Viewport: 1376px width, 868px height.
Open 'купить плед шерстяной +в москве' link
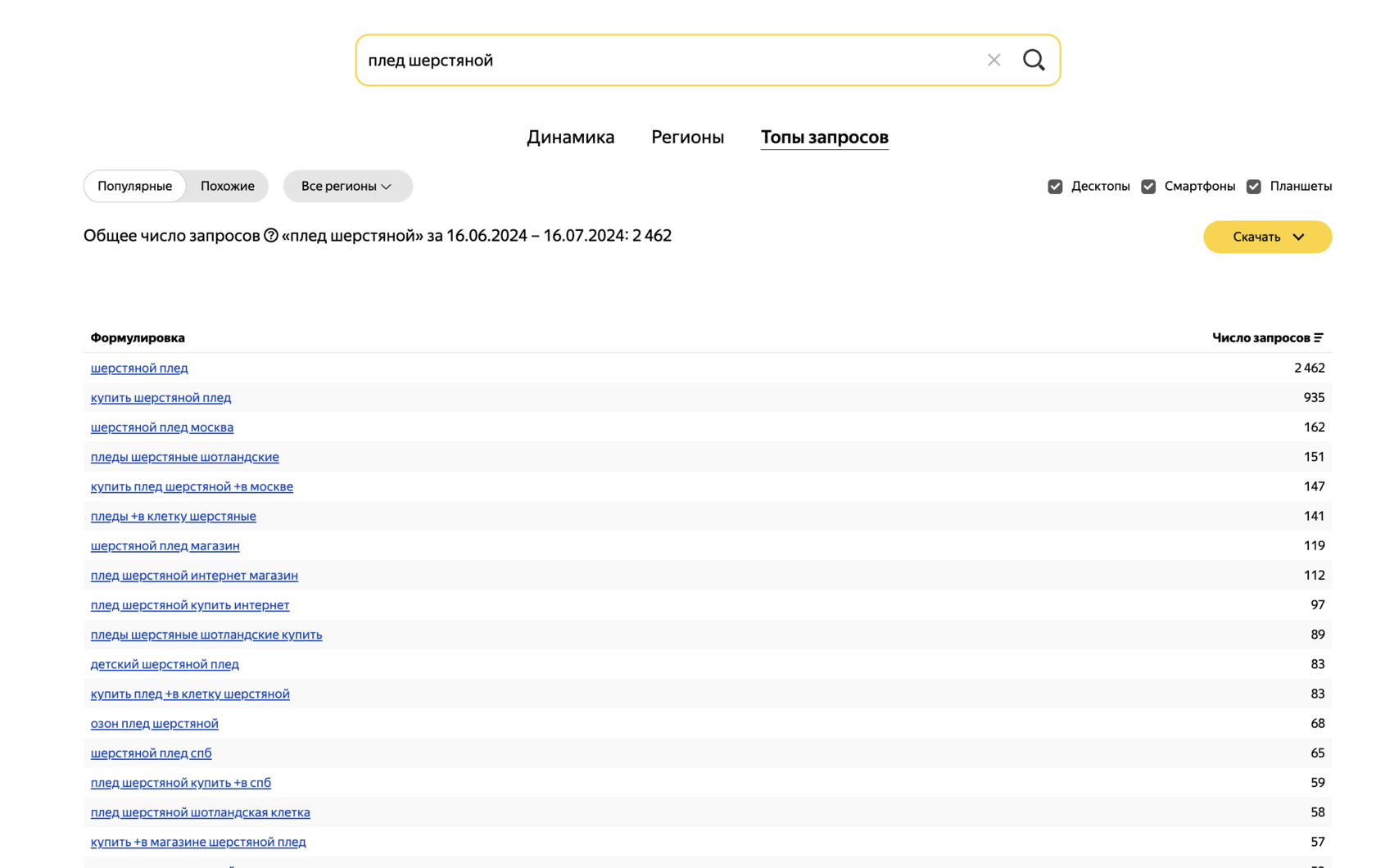(x=192, y=486)
